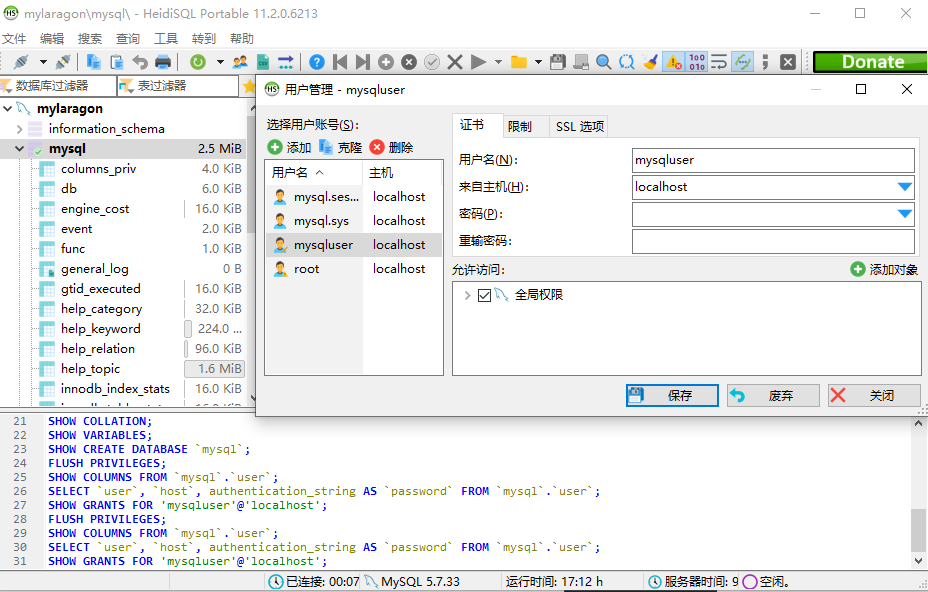
Task: Click 添加对象 add object button
Action: point(884,270)
